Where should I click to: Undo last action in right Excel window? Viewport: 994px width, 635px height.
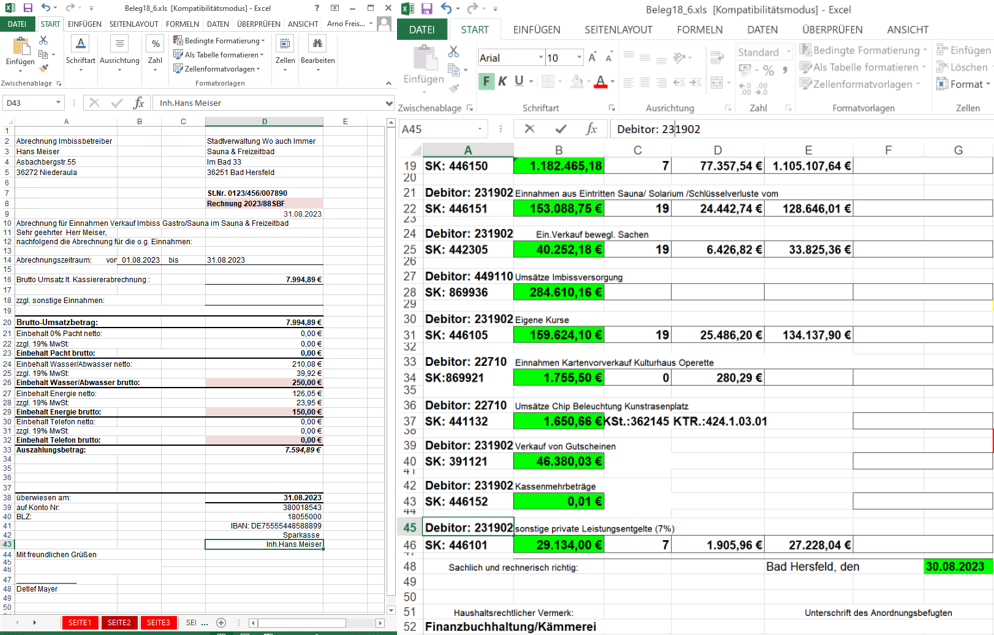pyautogui.click(x=446, y=9)
